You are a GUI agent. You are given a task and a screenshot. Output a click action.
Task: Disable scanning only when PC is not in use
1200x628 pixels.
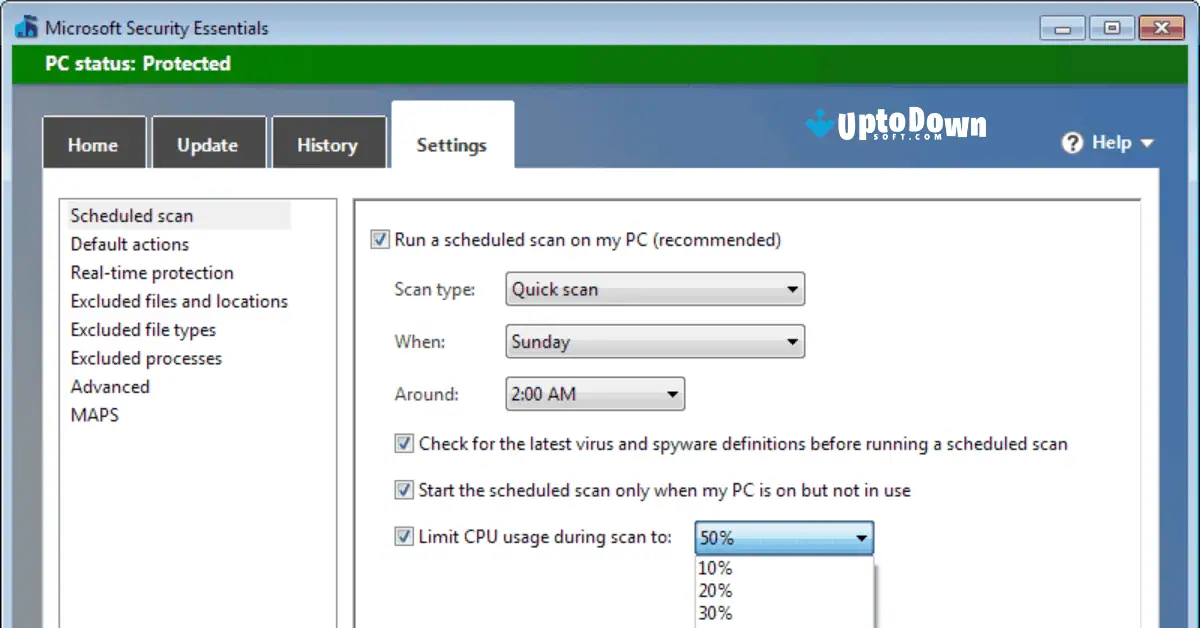click(x=404, y=490)
